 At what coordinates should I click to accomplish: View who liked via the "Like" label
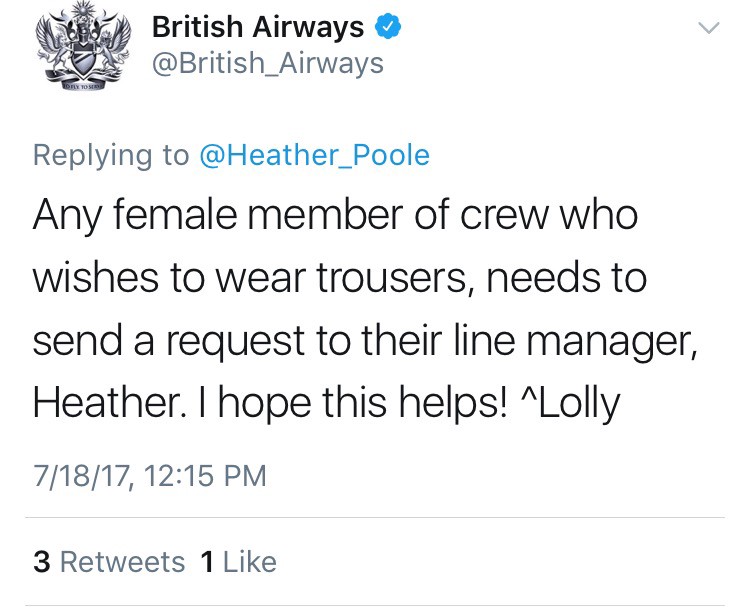click(249, 562)
